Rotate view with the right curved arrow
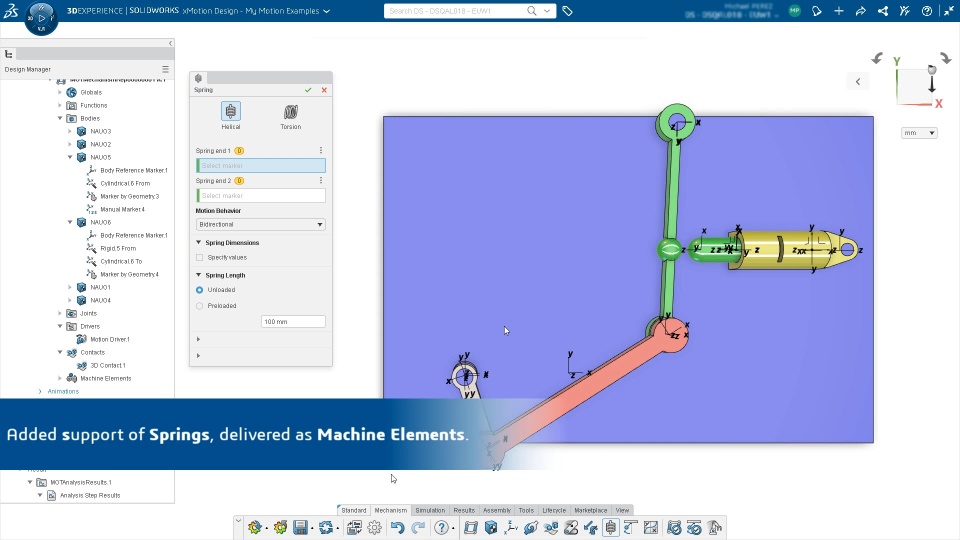 pos(946,58)
